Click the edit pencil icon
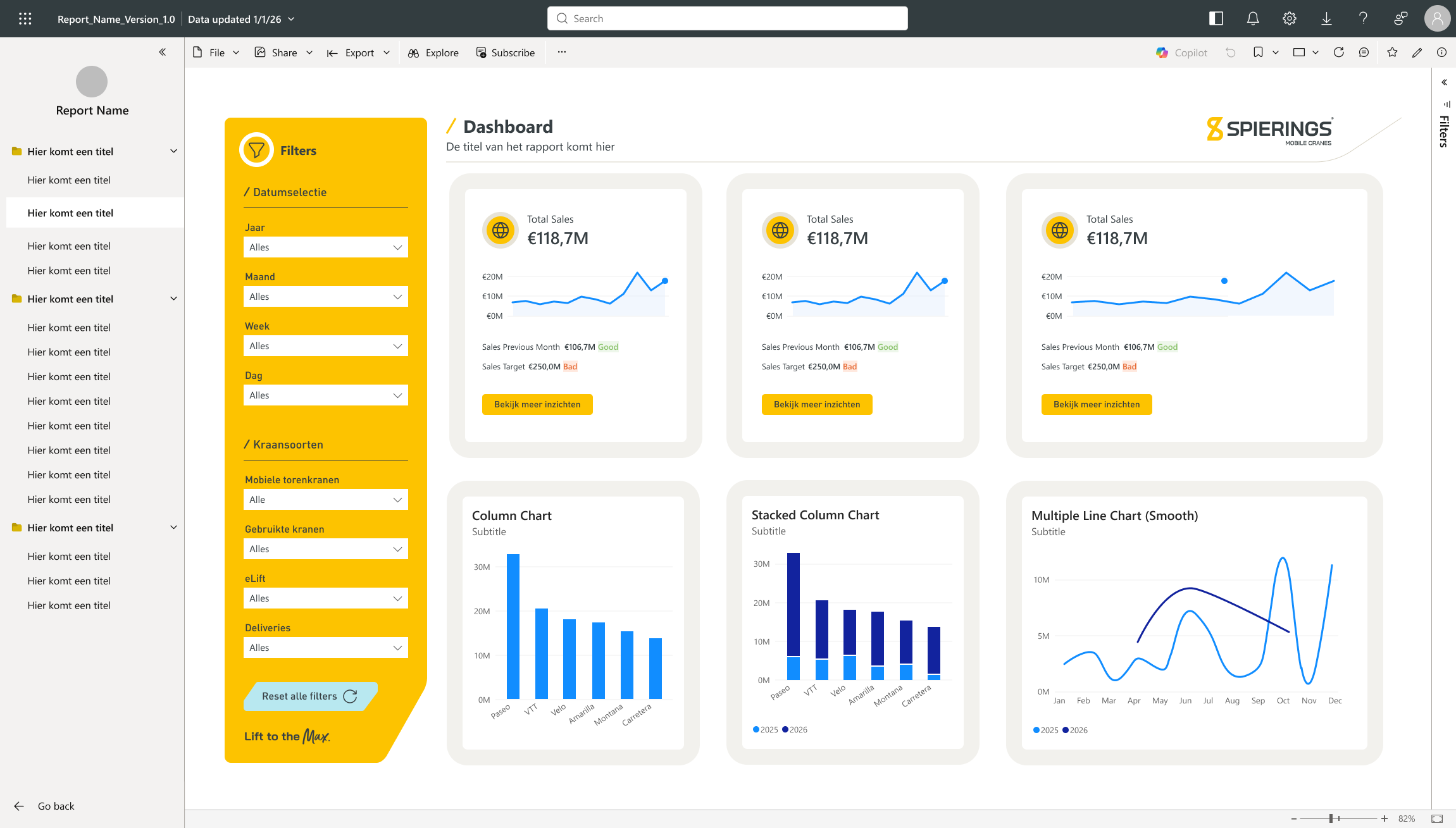 pos(1417,53)
